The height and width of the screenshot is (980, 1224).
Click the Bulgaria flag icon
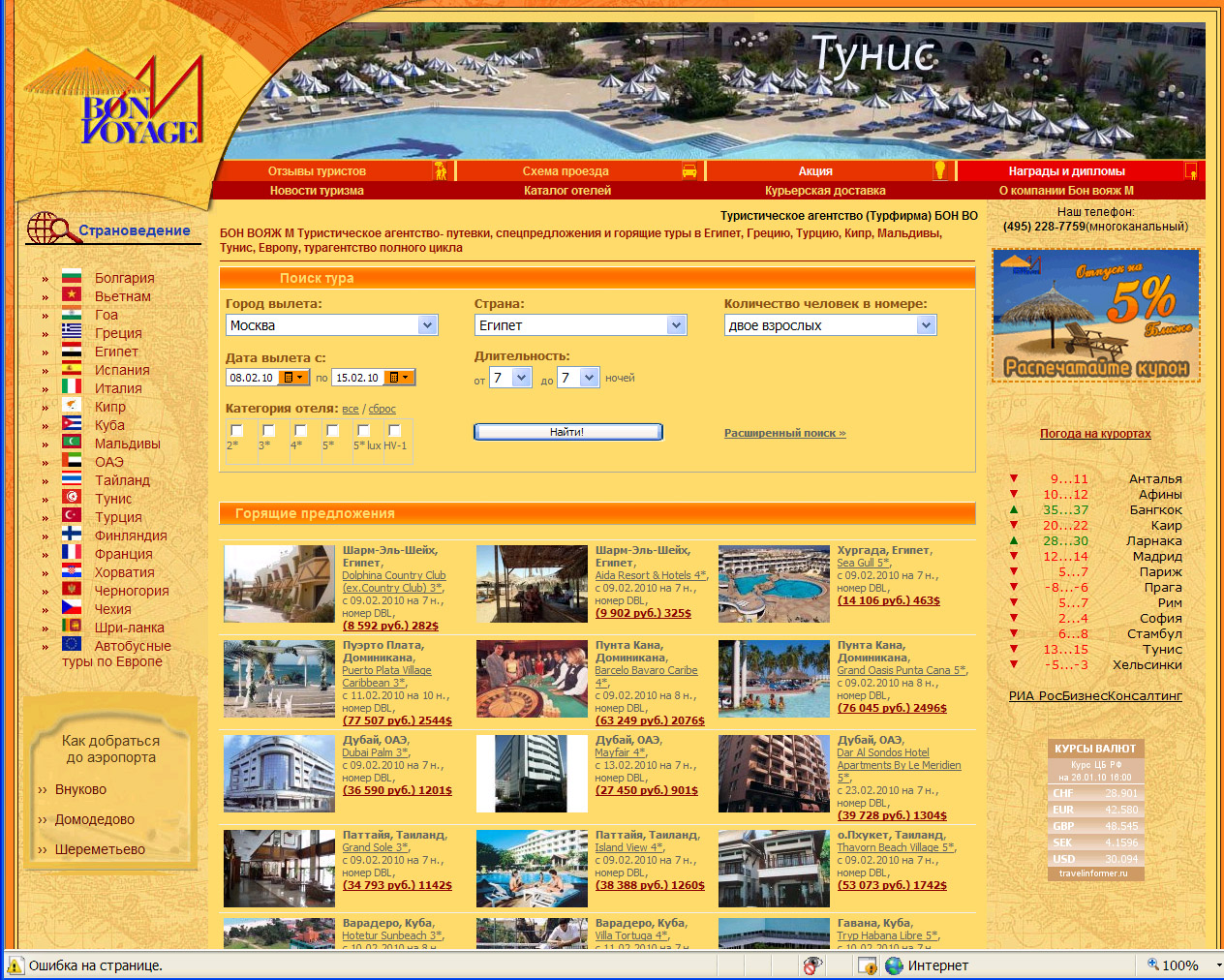point(72,278)
